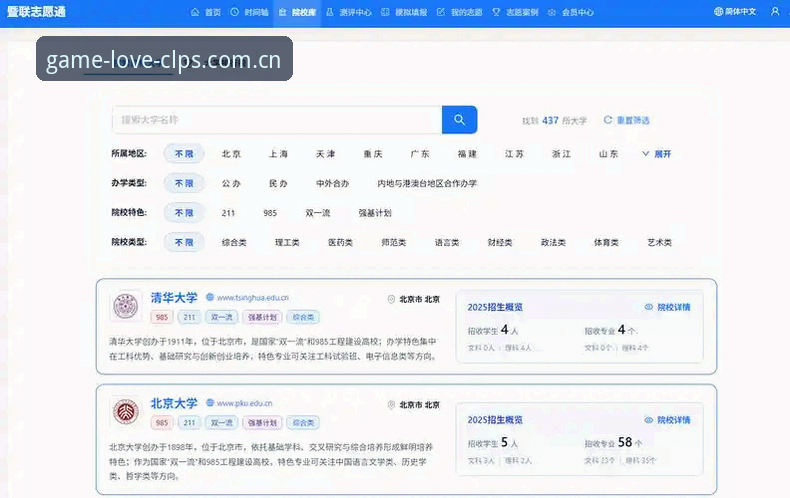
Task: Filter 院校特色 by 211
Action: 228,213
